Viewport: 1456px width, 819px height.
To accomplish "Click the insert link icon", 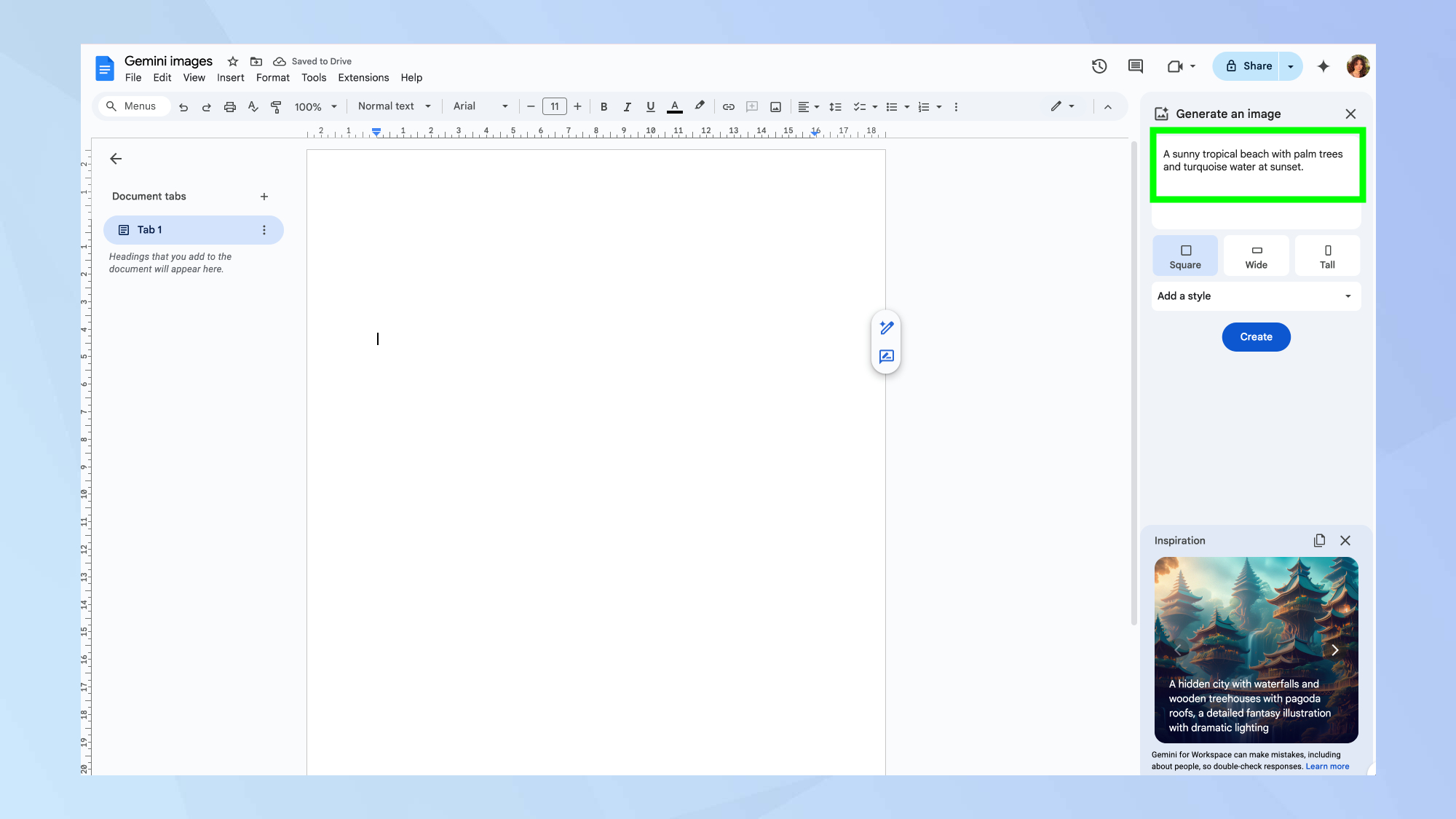I will (728, 107).
